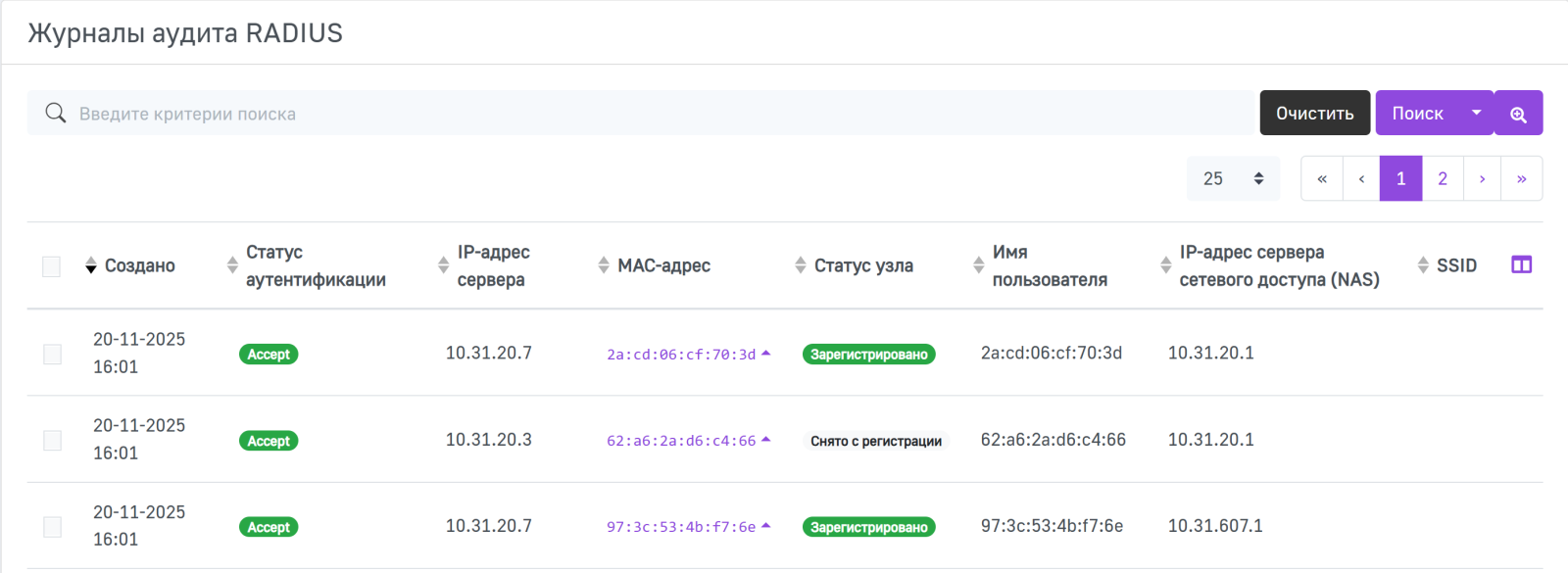
Task: Open MAC address link 2a:cd:06:cf:70:3d
Action: point(680,355)
